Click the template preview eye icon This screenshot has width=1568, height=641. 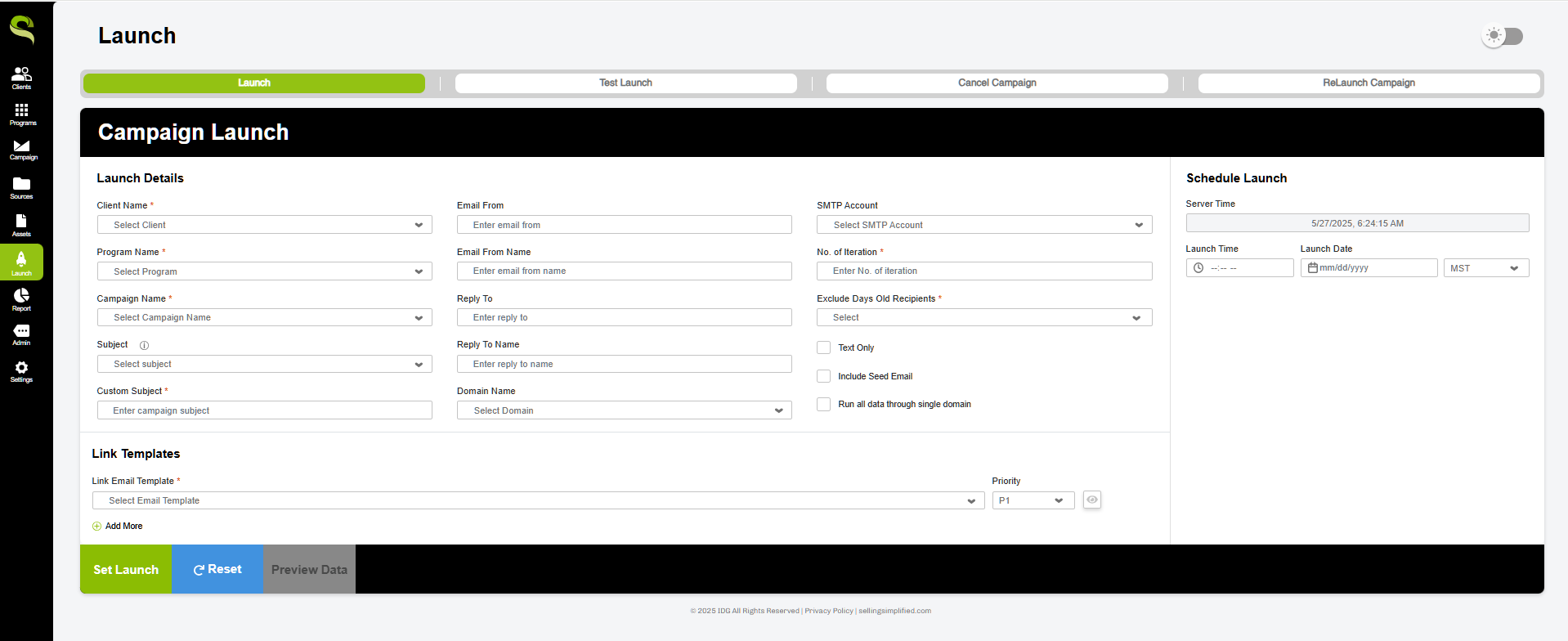pos(1091,500)
